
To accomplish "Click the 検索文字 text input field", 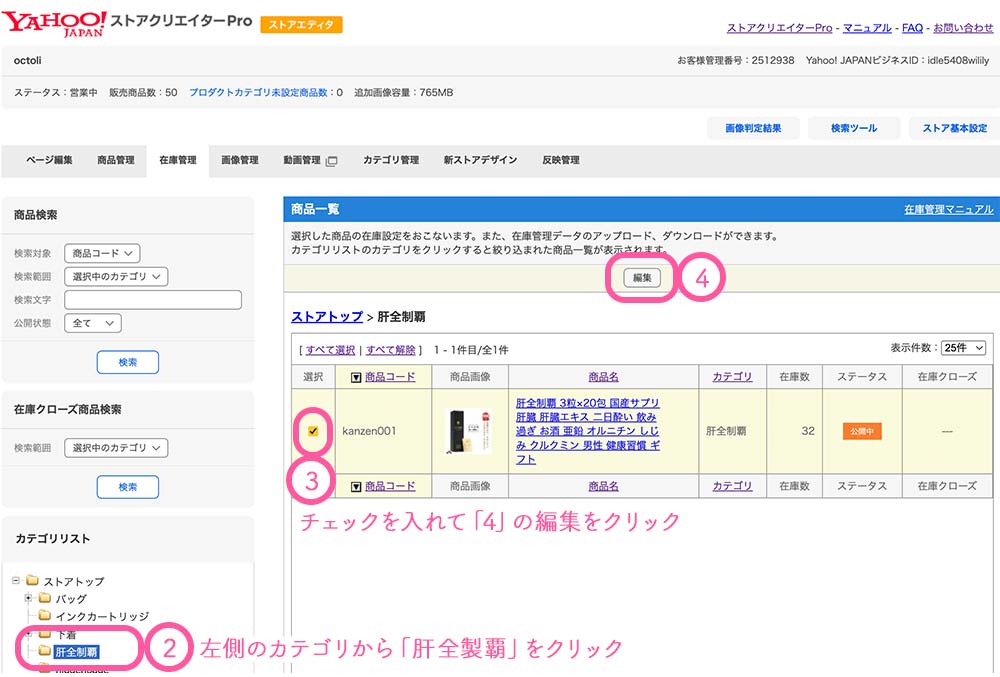I will point(153,300).
